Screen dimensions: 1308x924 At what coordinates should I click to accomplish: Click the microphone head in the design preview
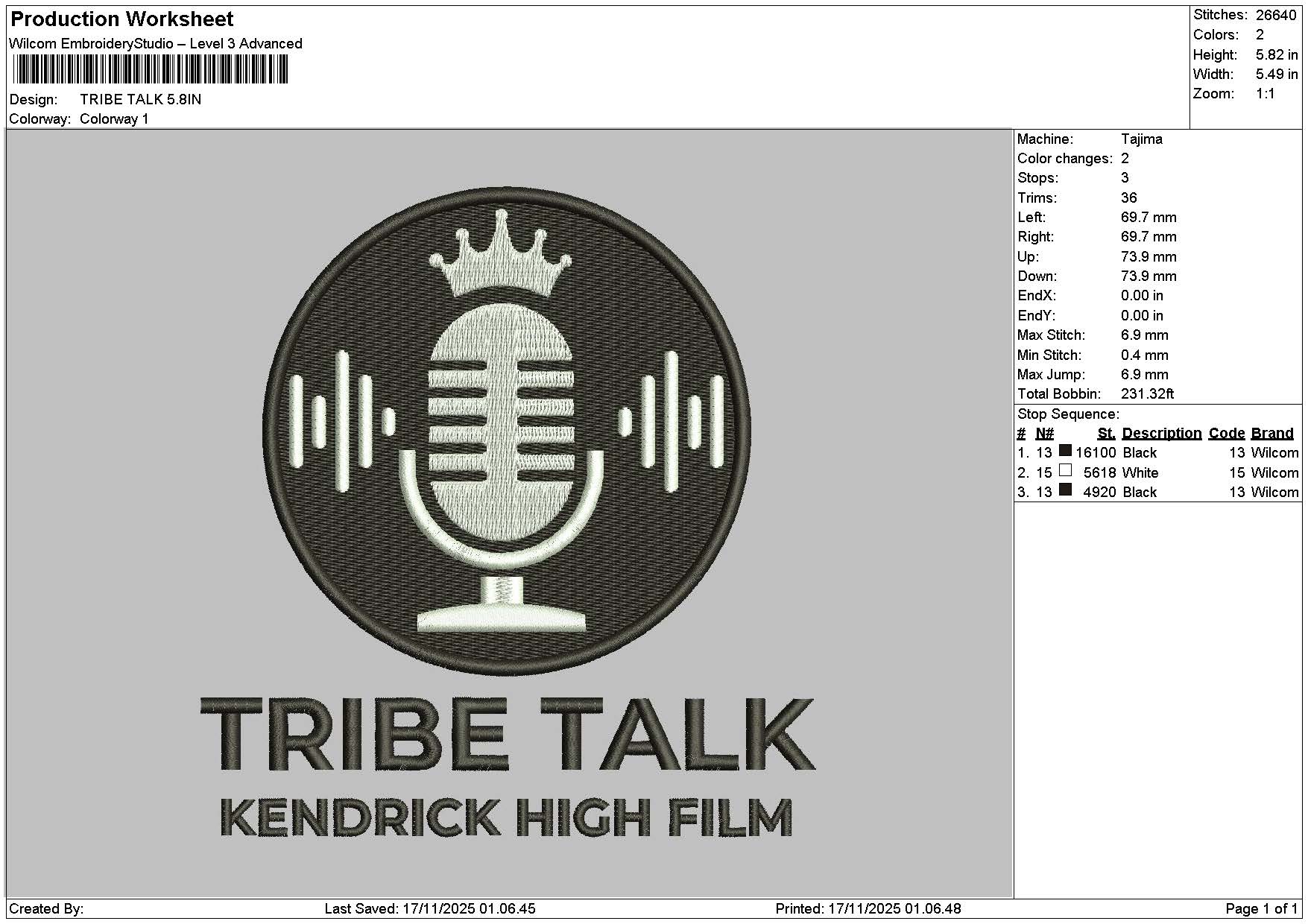click(x=502, y=422)
